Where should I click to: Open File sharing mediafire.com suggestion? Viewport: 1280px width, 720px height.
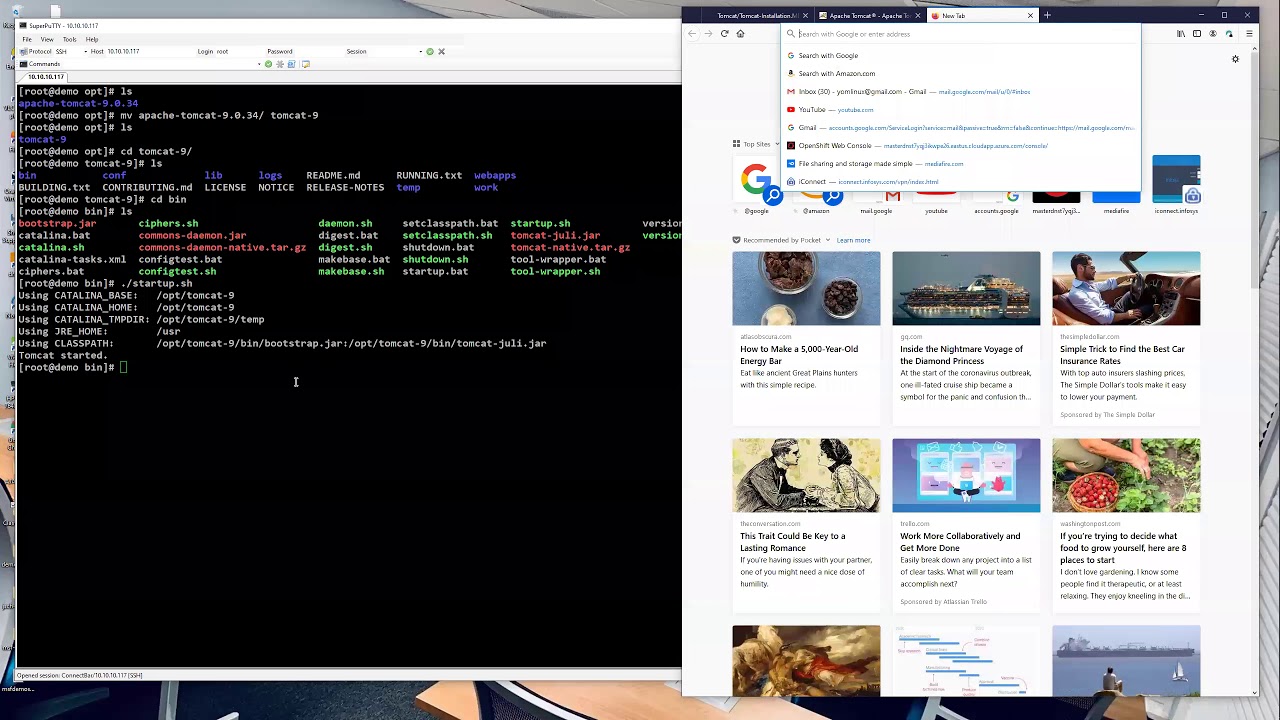[961, 164]
